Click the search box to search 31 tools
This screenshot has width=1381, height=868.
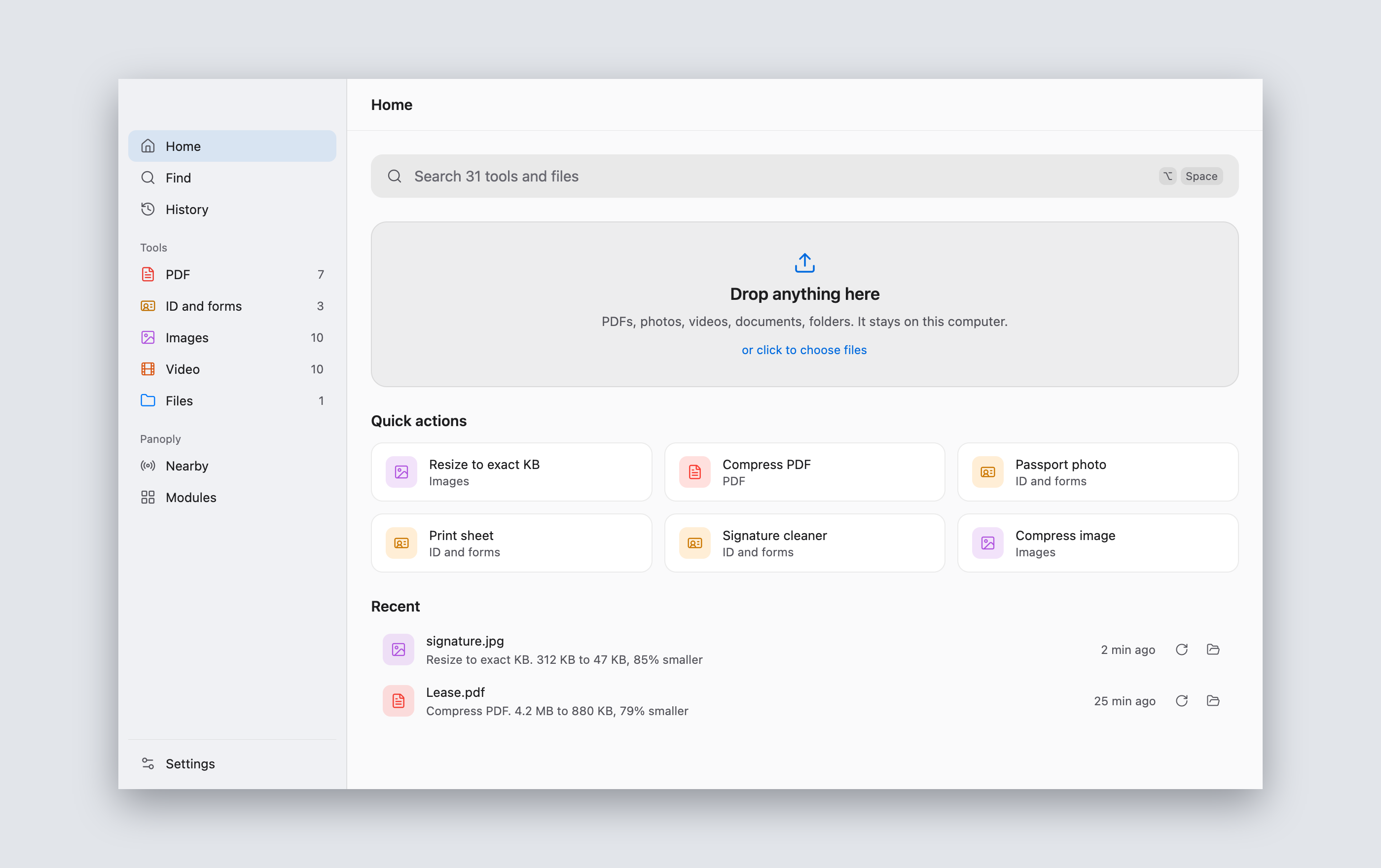pyautogui.click(x=804, y=176)
